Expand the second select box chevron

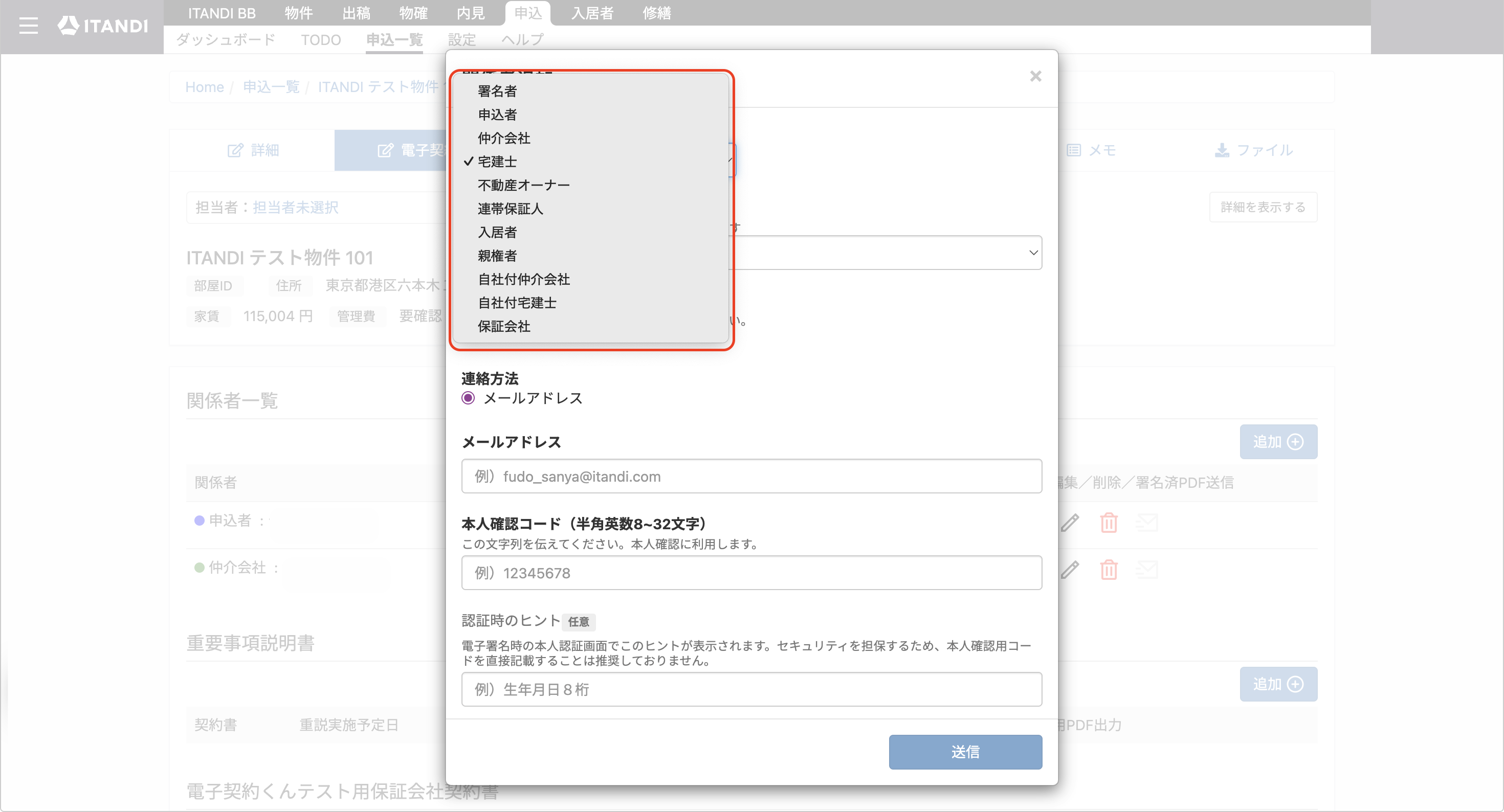(1033, 253)
